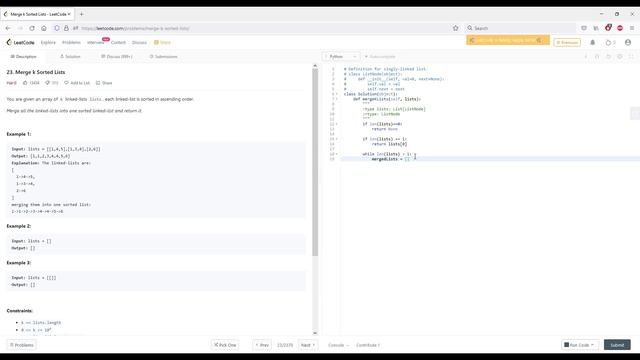Open the Discuss nav item
Screen dimensions: 640x360
point(139,42)
